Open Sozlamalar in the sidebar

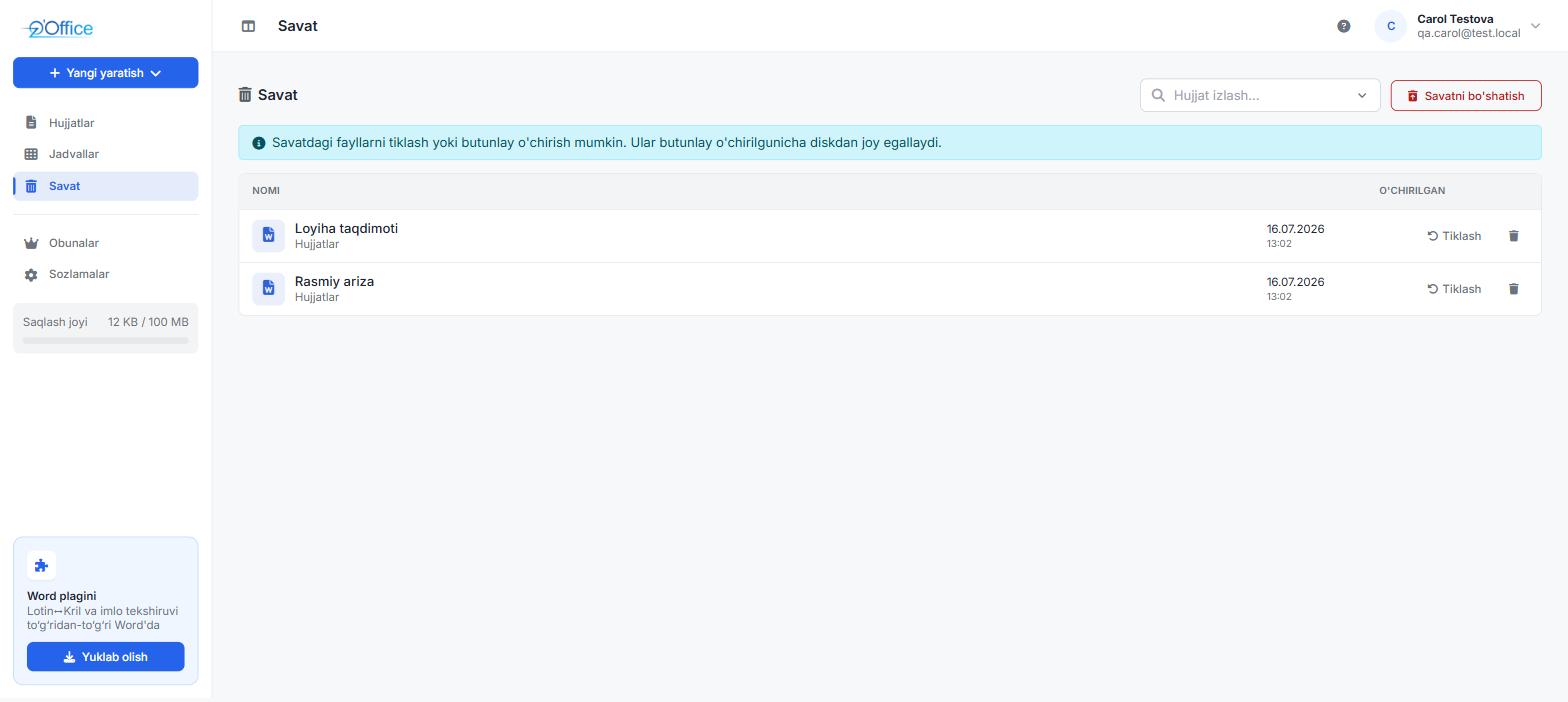point(106,274)
